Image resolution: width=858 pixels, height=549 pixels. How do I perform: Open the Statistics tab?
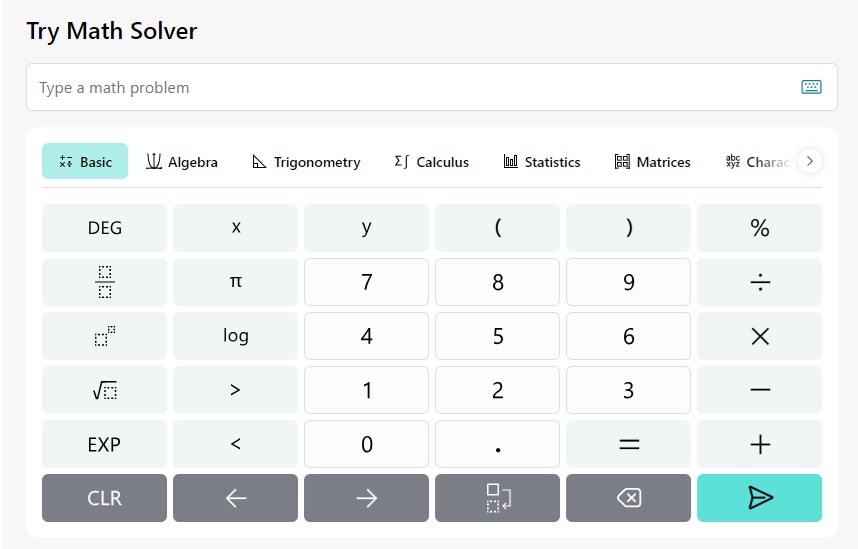click(x=542, y=161)
